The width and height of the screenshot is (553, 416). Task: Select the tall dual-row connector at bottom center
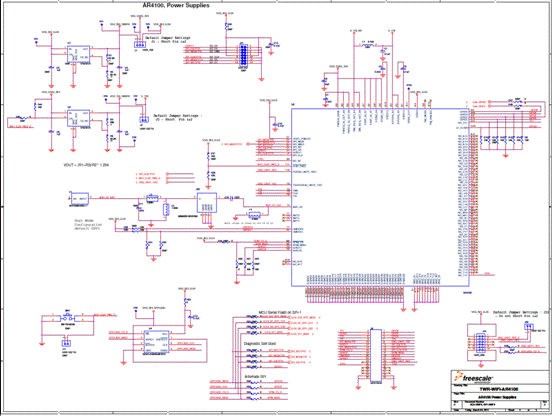coord(376,355)
